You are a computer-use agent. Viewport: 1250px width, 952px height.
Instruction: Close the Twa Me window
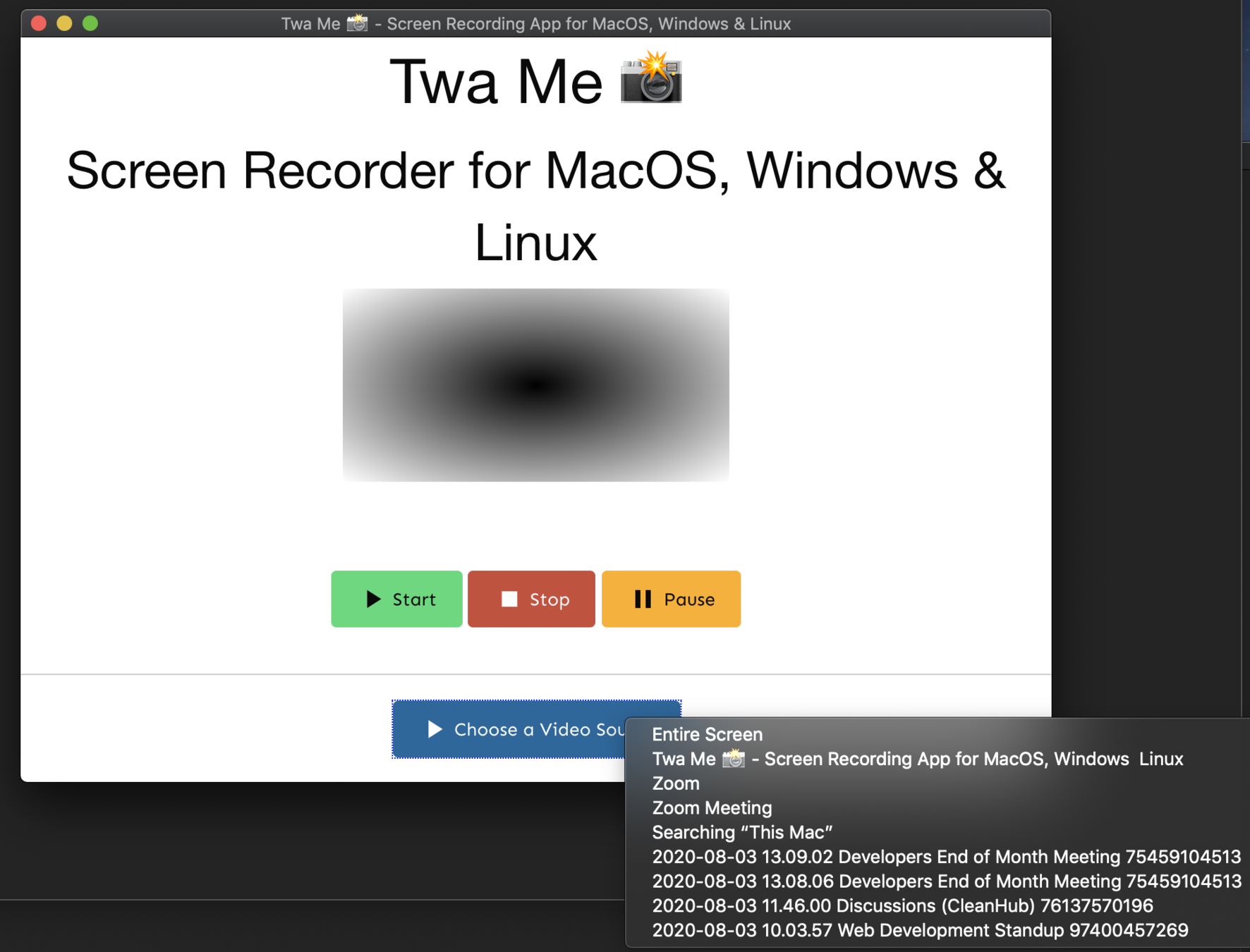tap(39, 23)
